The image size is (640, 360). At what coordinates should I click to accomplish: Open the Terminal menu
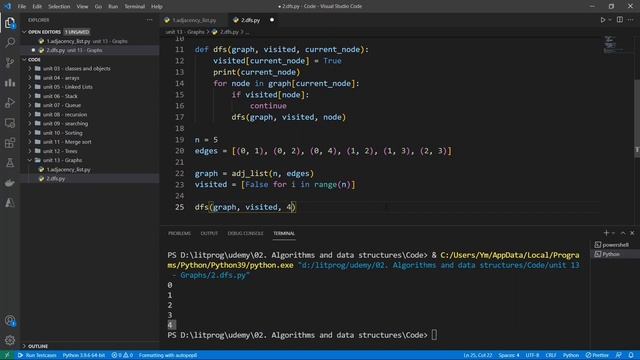[x=135, y=7]
